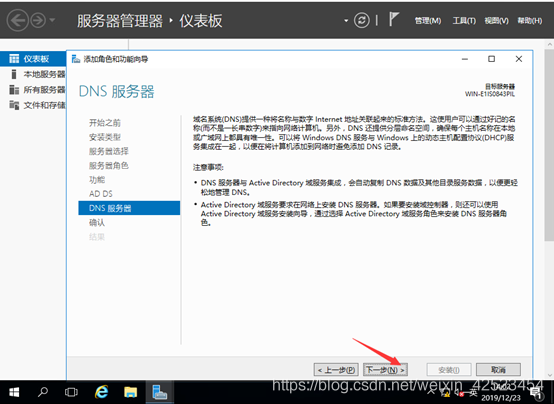The width and height of the screenshot is (554, 404).
Task: Click the DNS 服务器 page heading
Action: (116, 92)
